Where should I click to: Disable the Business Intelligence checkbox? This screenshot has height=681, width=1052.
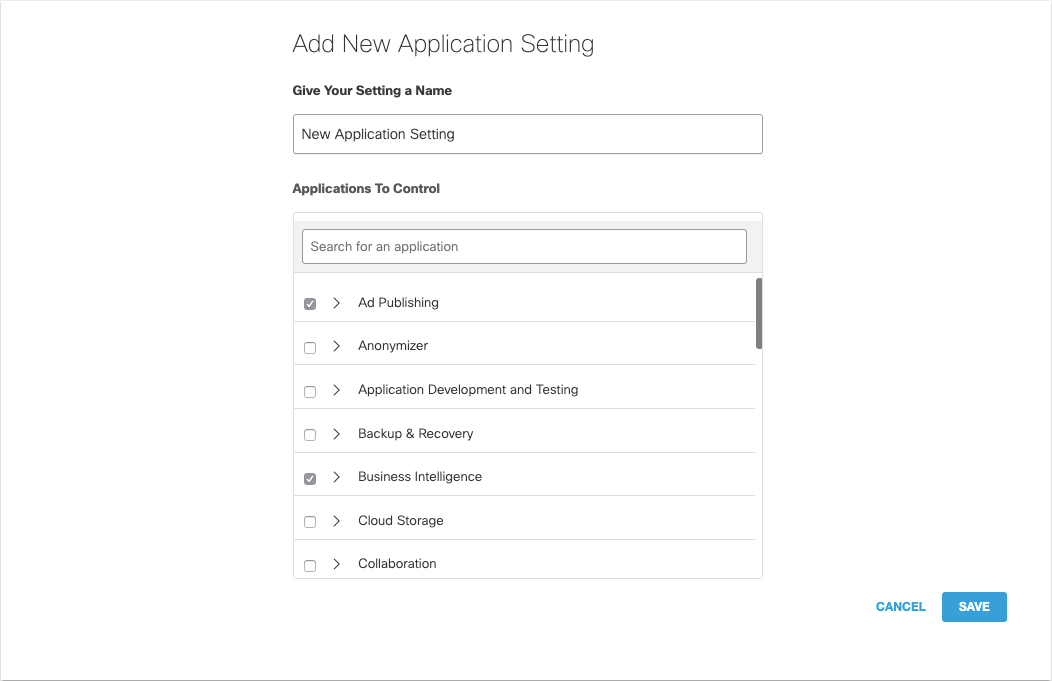click(310, 478)
